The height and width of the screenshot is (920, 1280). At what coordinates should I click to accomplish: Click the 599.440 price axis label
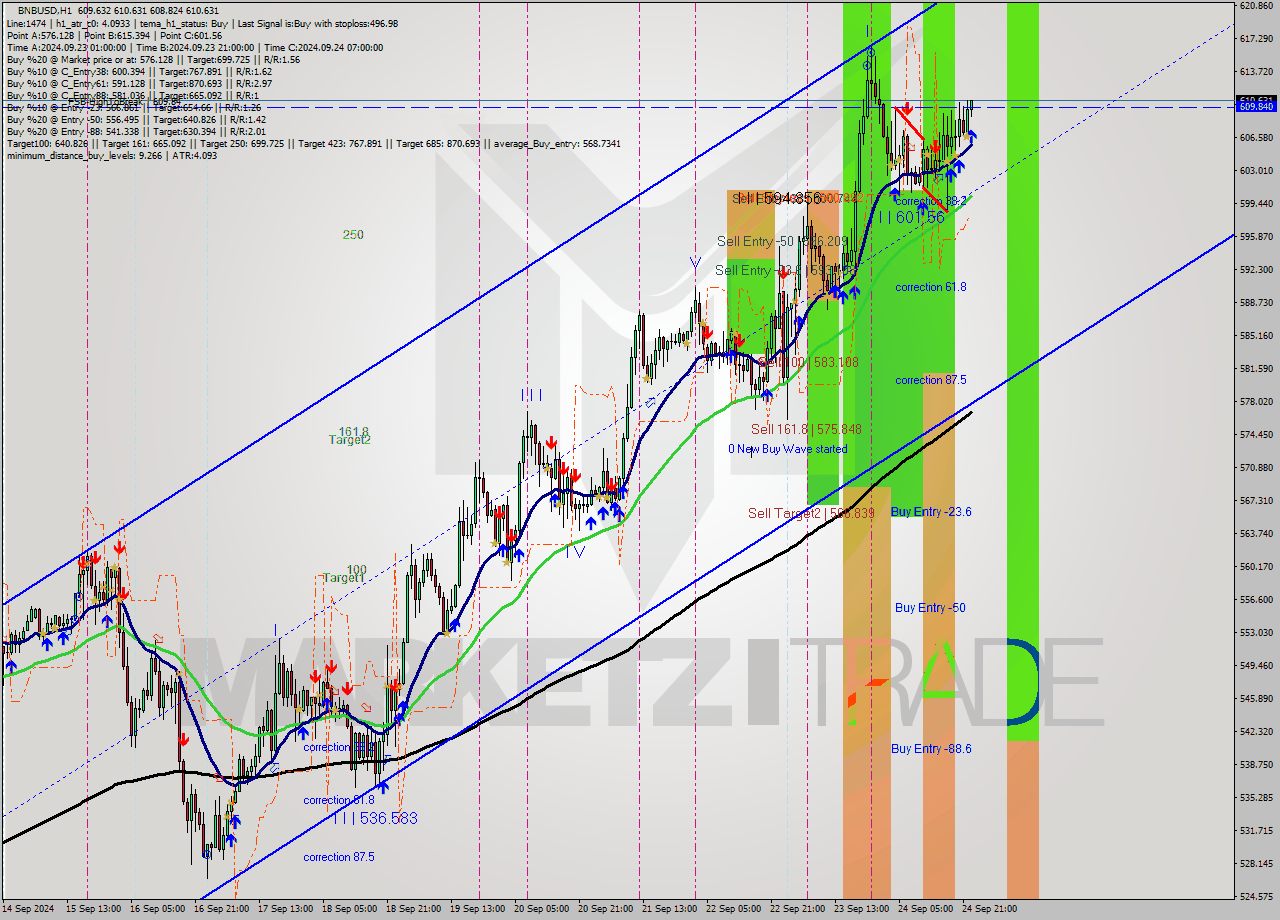tap(1256, 203)
